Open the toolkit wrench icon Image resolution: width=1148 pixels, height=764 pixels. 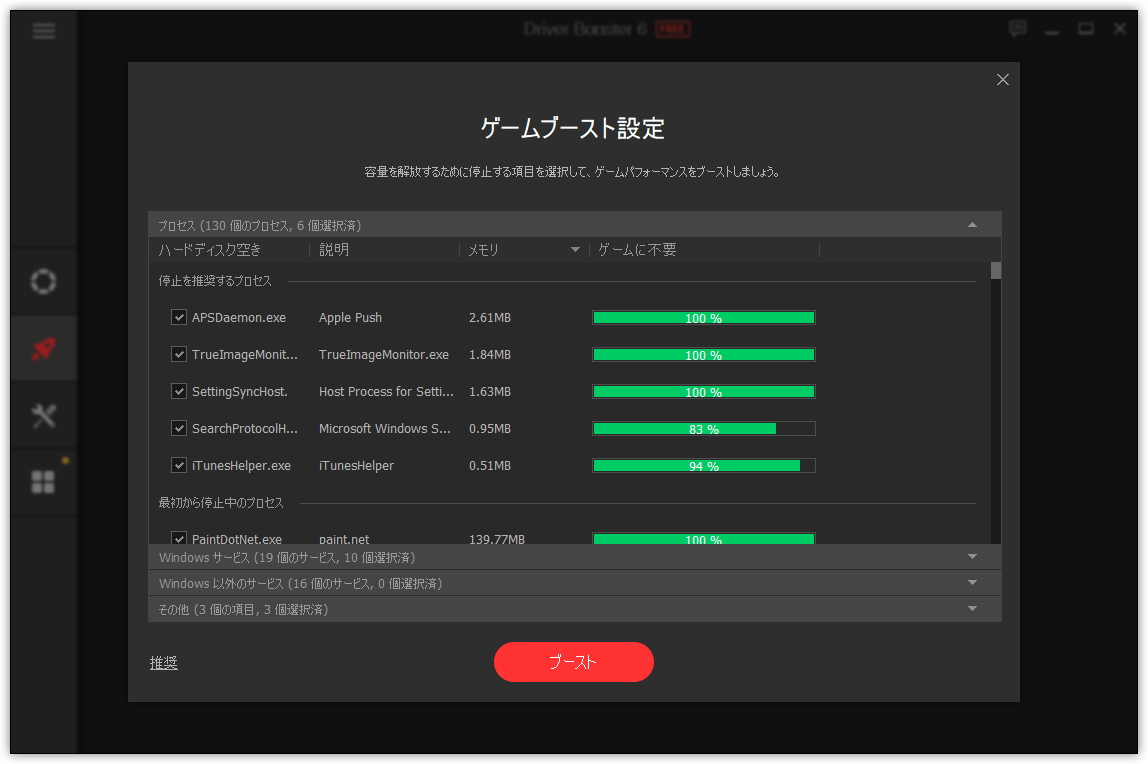[x=43, y=414]
